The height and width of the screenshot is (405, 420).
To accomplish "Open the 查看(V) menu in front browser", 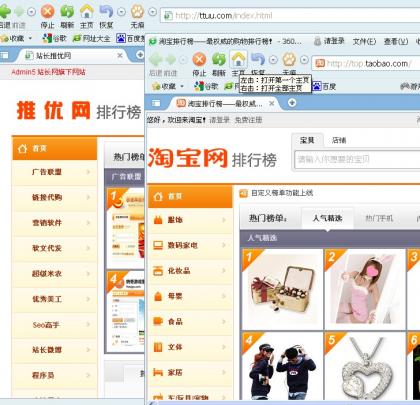I will tap(396, 41).
